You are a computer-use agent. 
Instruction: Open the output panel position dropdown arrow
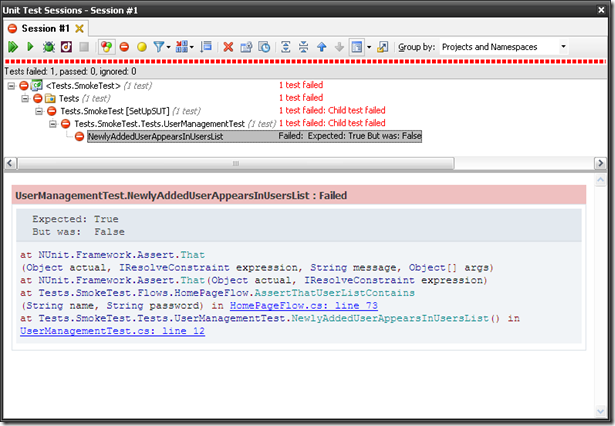tap(369, 47)
